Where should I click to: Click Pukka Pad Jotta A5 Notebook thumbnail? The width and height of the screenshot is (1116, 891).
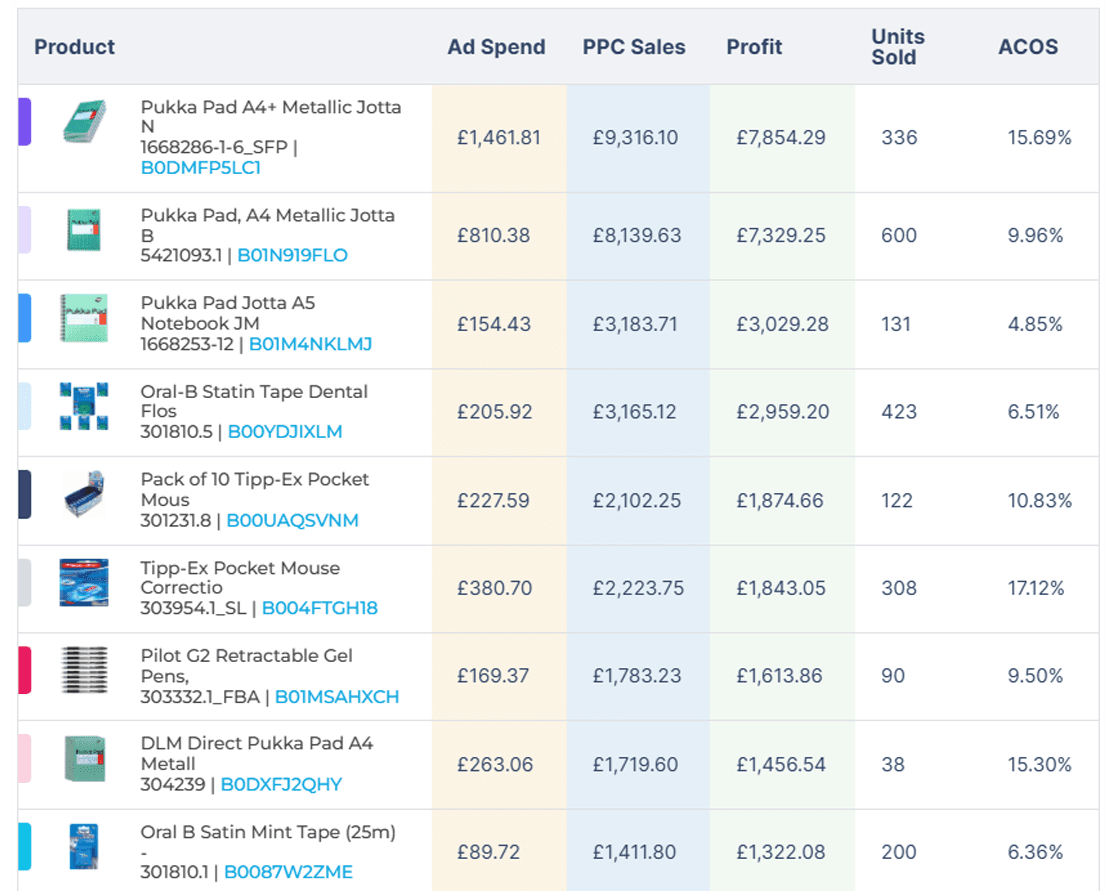pos(84,317)
